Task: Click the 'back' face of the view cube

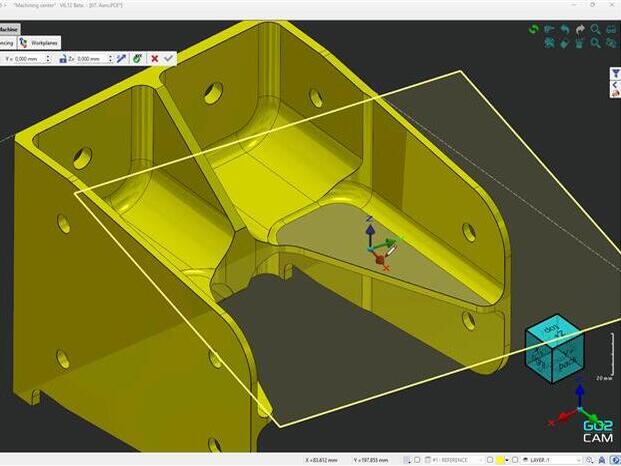Action: point(568,359)
